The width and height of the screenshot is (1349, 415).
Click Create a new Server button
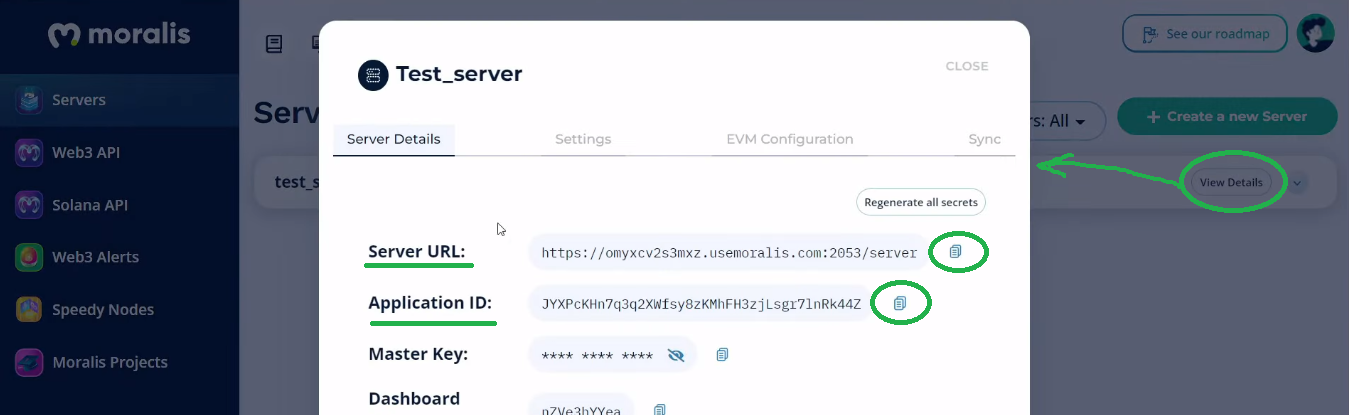coord(1227,116)
